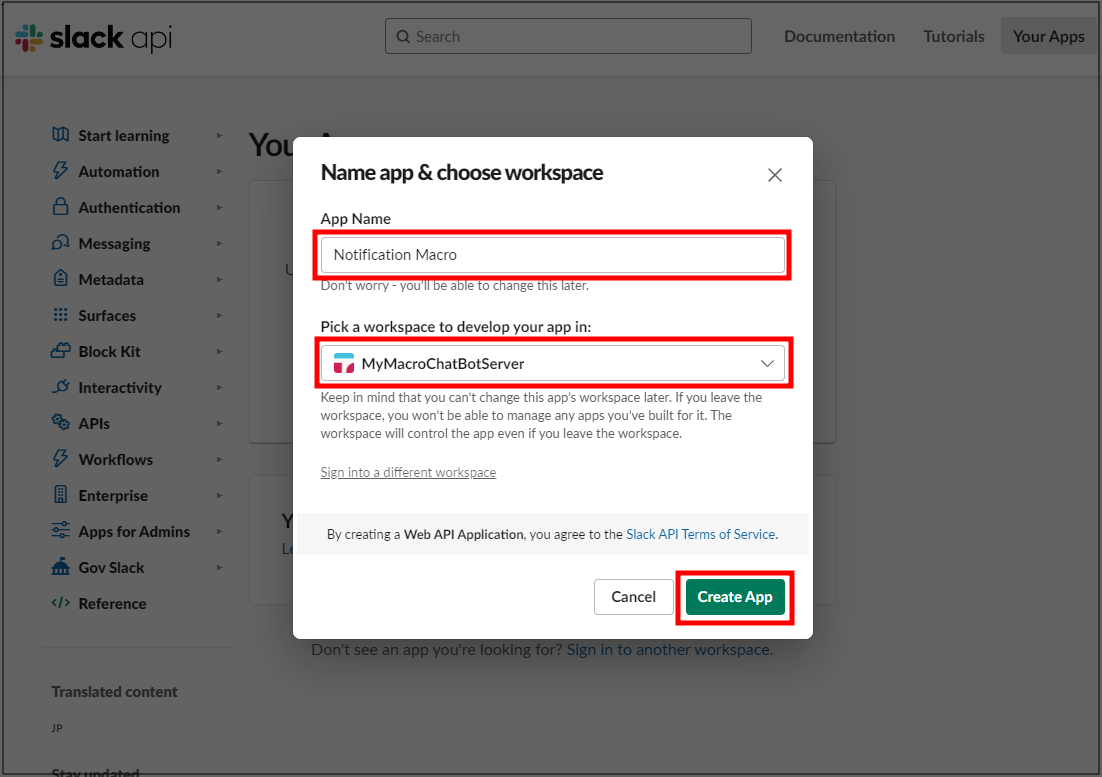The width and height of the screenshot is (1102, 777).
Task: Expand the Metadata section arrow
Action: 219,280
